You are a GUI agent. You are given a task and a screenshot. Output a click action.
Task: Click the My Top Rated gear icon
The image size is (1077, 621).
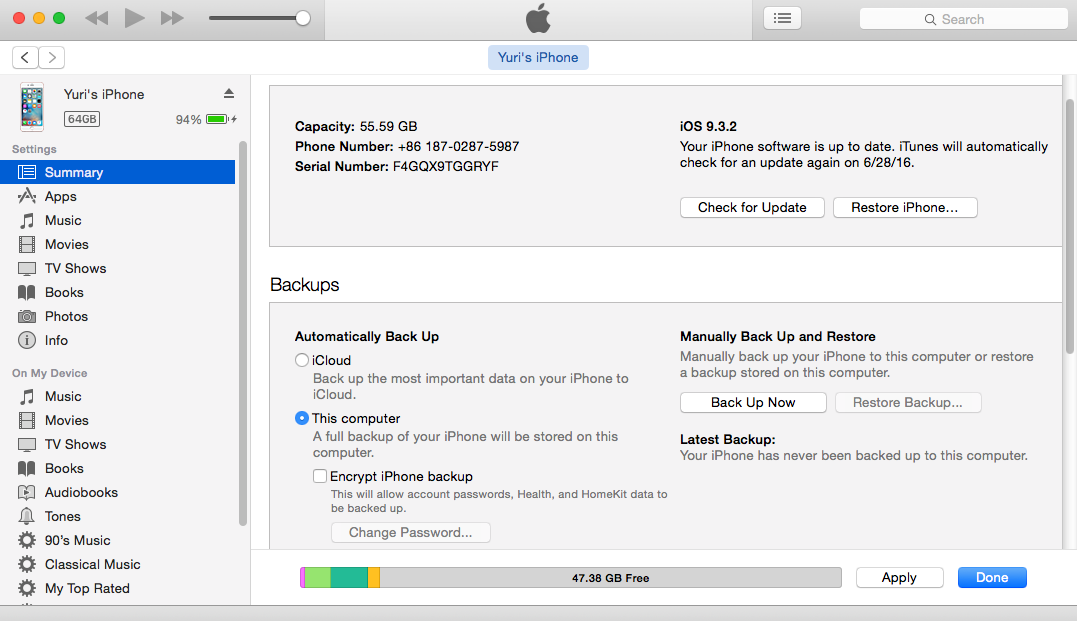click(x=27, y=588)
